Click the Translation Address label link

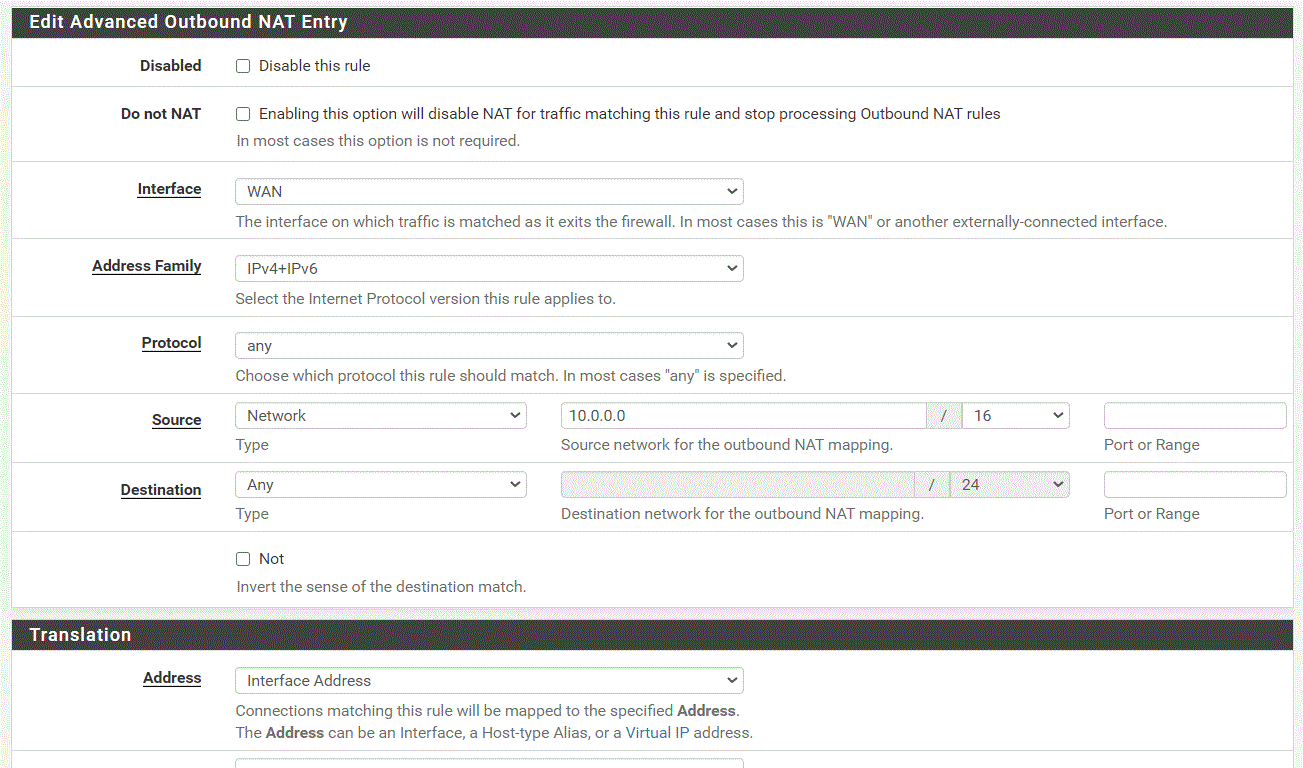coord(172,678)
